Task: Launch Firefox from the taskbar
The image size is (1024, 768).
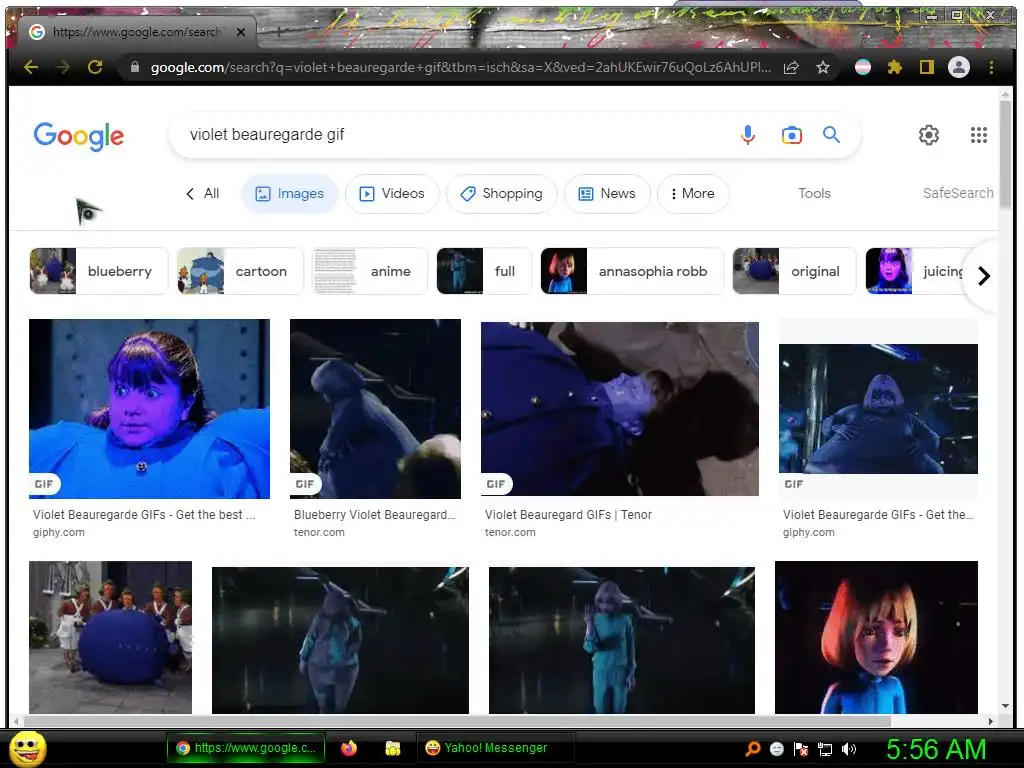Action: pos(349,748)
